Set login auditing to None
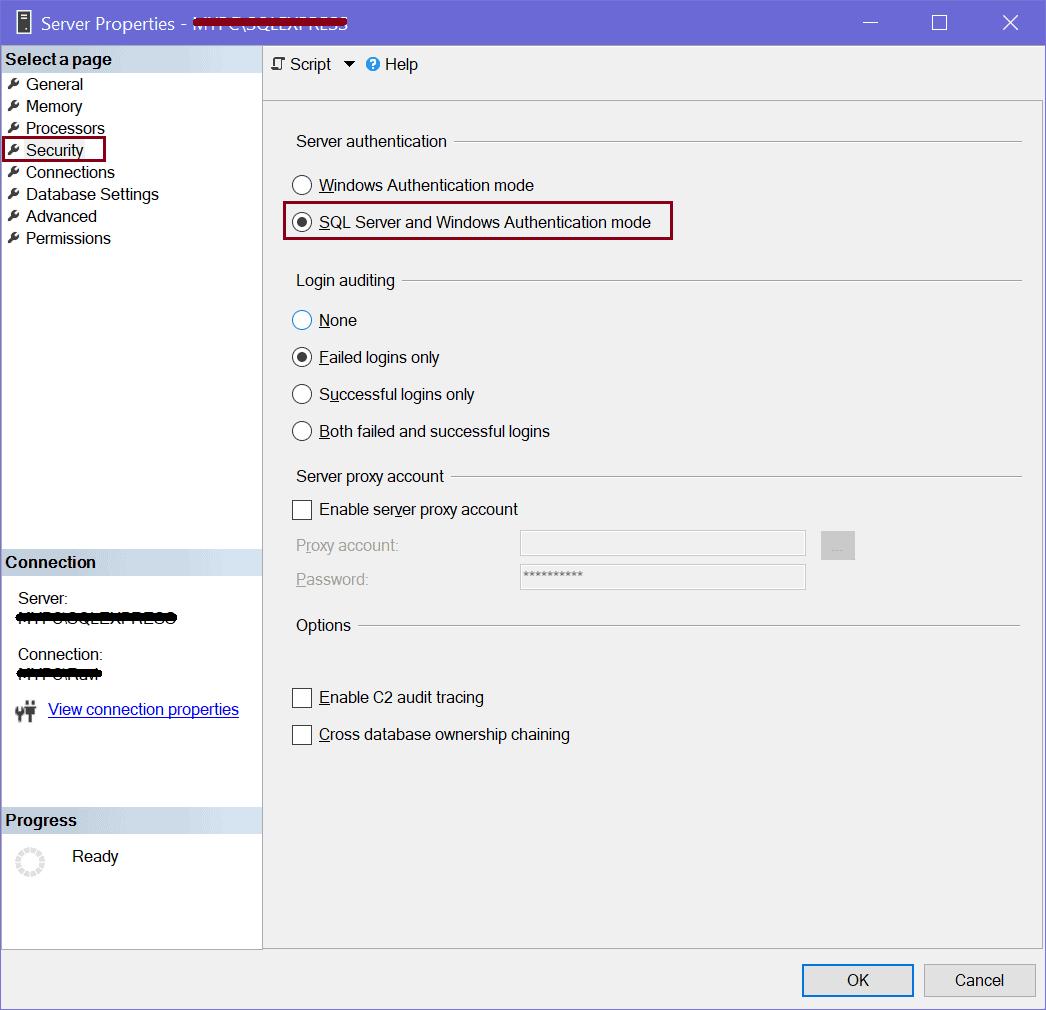This screenshot has height=1010, width=1046. pos(302,320)
